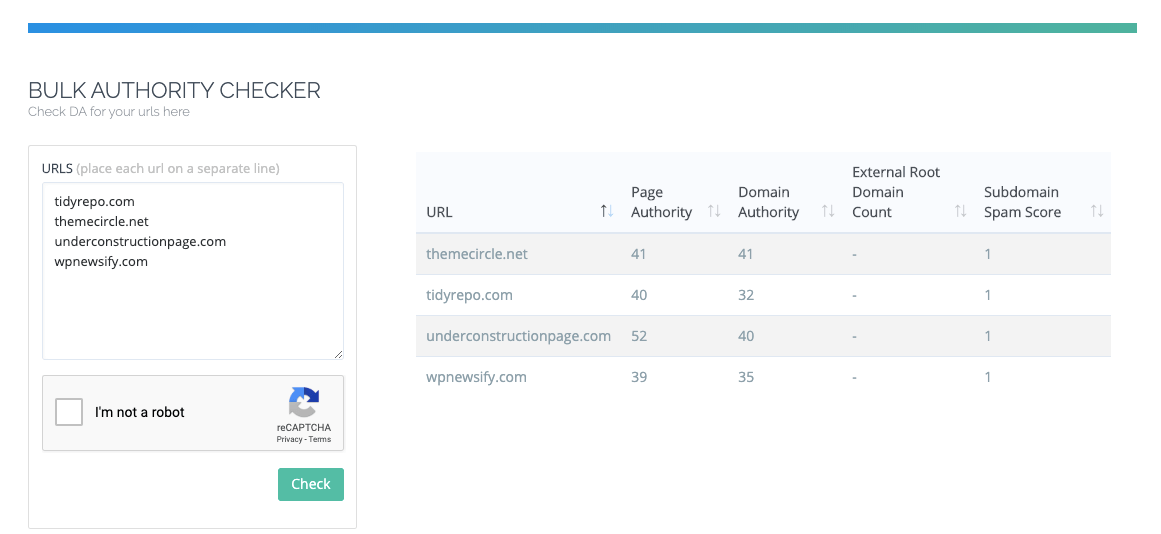This screenshot has width=1161, height=534.
Task: Select Domain Authority value 35 for wpnewsify.com
Action: click(x=746, y=377)
